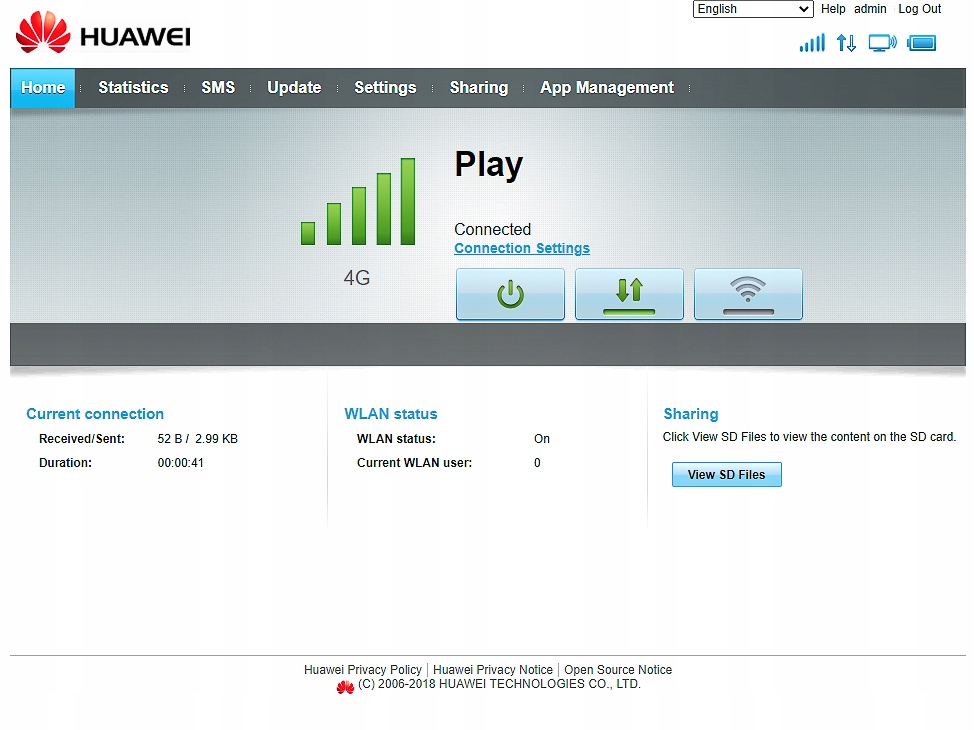Check the signal strength status icon
The height and width of the screenshot is (730, 974).
[x=812, y=43]
